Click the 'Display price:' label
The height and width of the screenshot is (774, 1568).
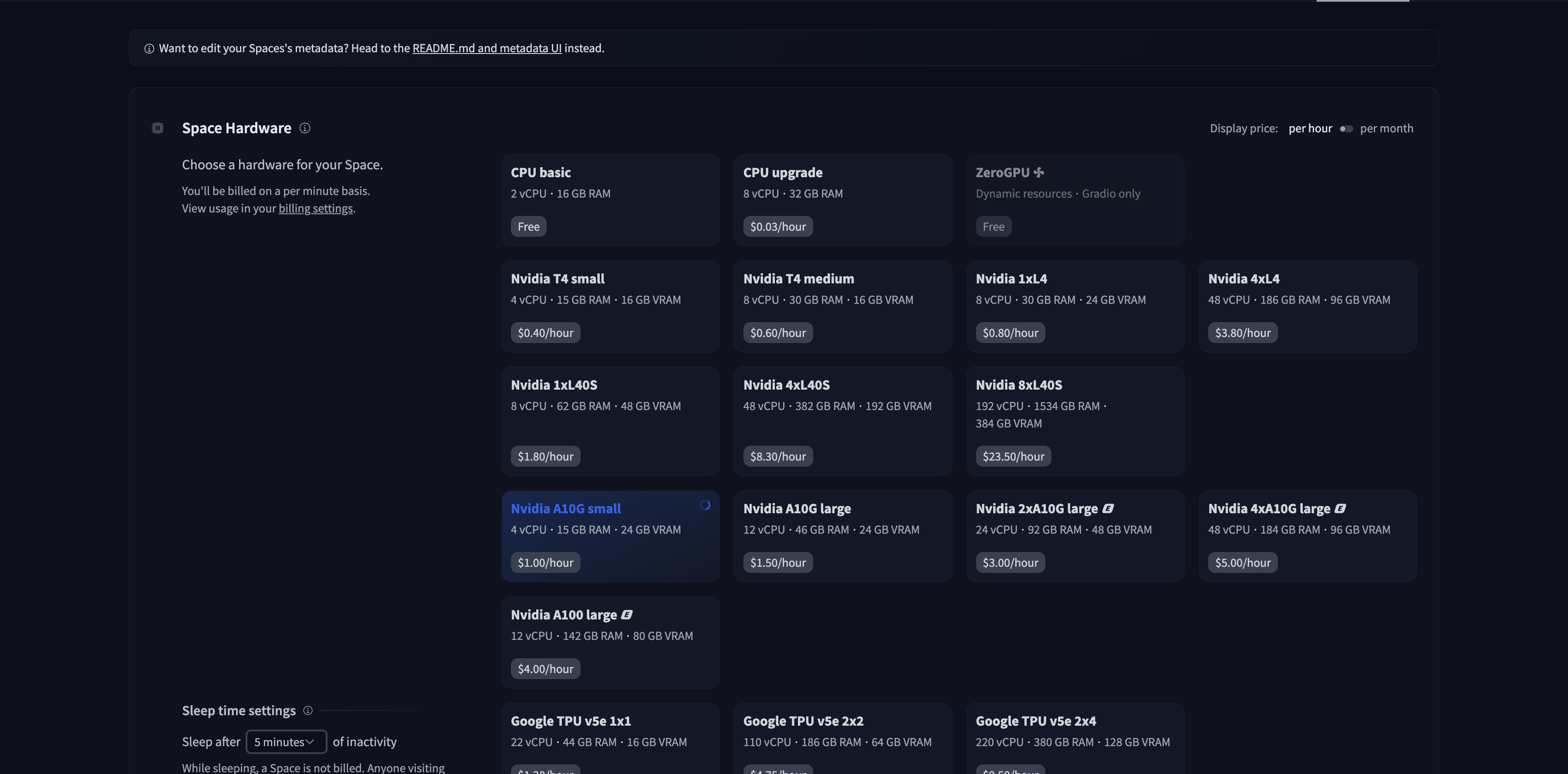point(1244,128)
